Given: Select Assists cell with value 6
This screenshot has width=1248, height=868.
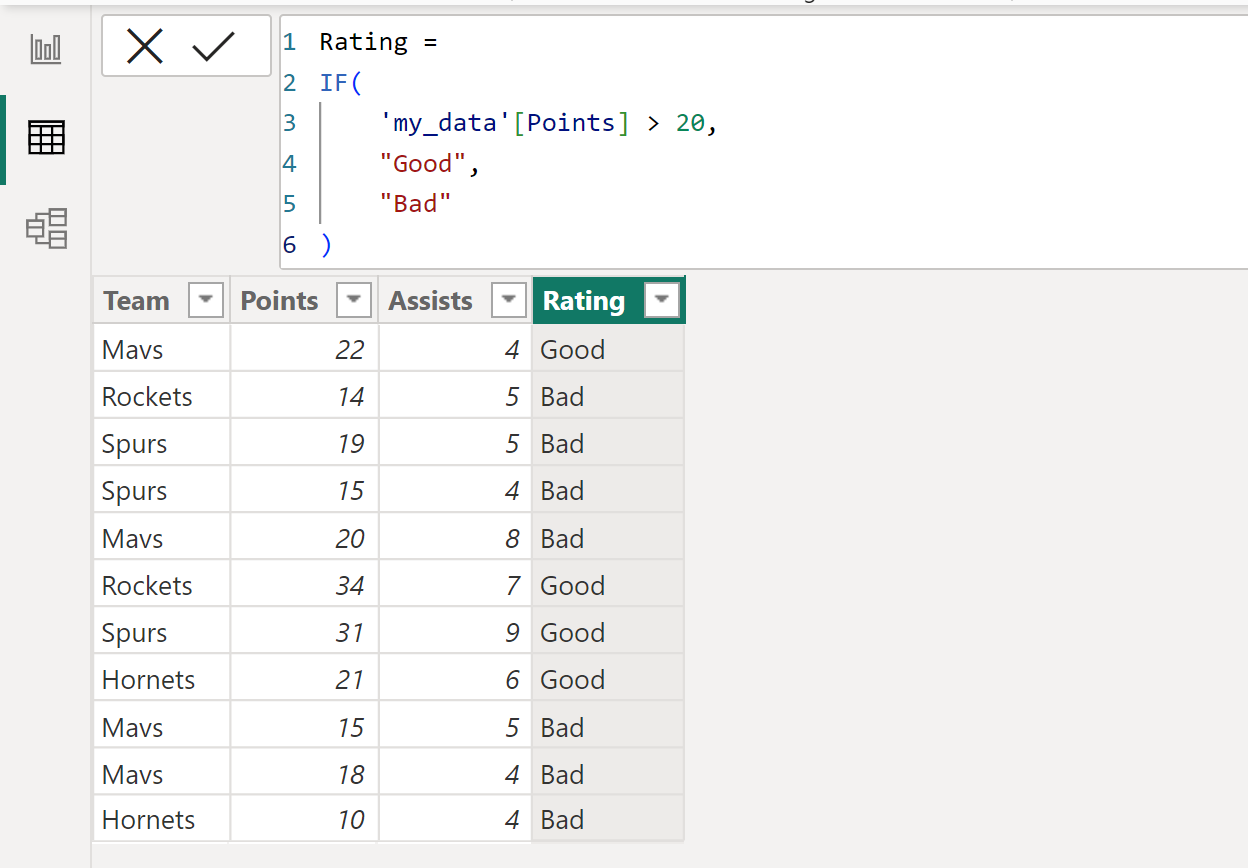Looking at the screenshot, I should (455, 679).
